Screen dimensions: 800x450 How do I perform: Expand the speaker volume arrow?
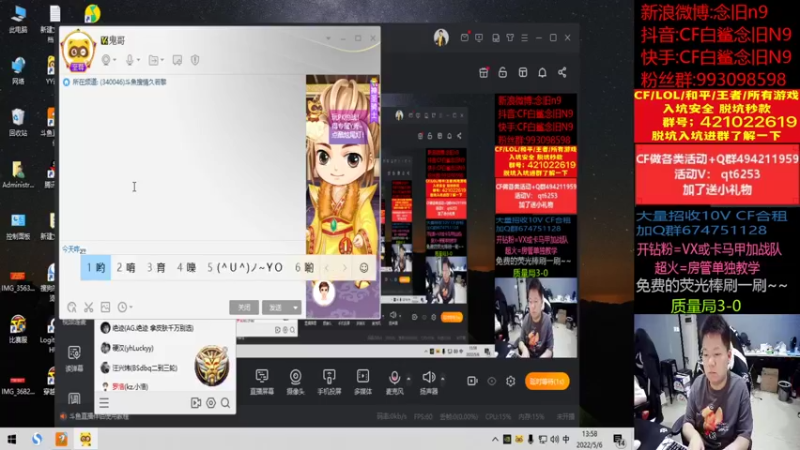(442, 379)
